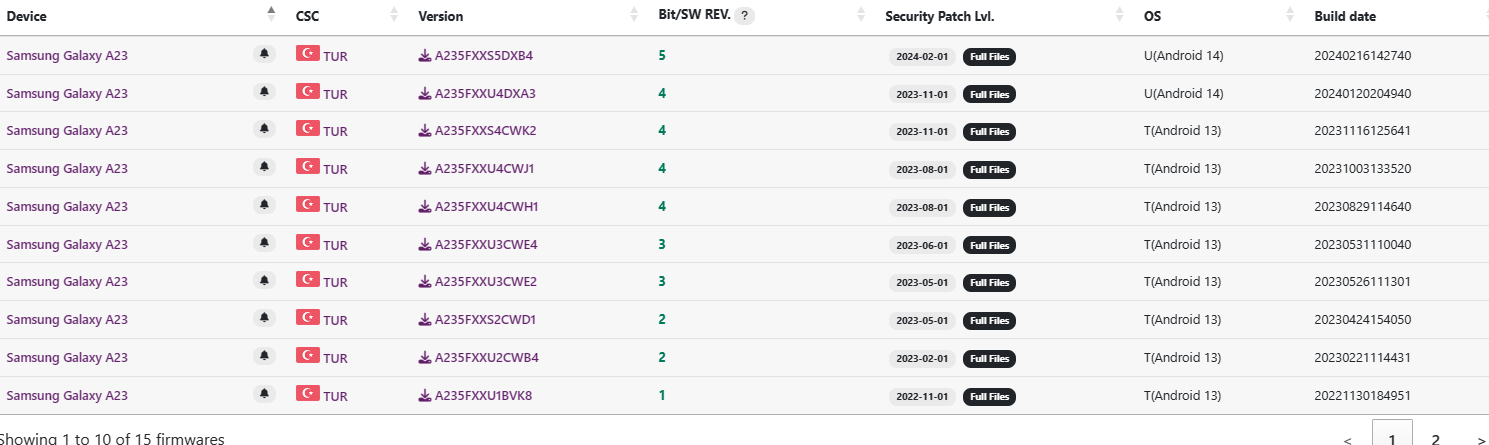The image size is (1489, 445).
Task: Sort table by Device column arrows
Action: 271,14
